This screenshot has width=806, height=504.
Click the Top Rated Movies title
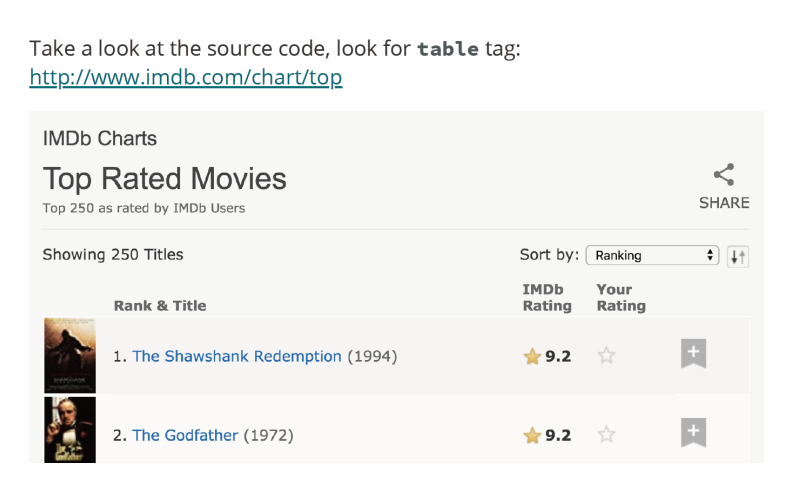pyautogui.click(x=164, y=179)
